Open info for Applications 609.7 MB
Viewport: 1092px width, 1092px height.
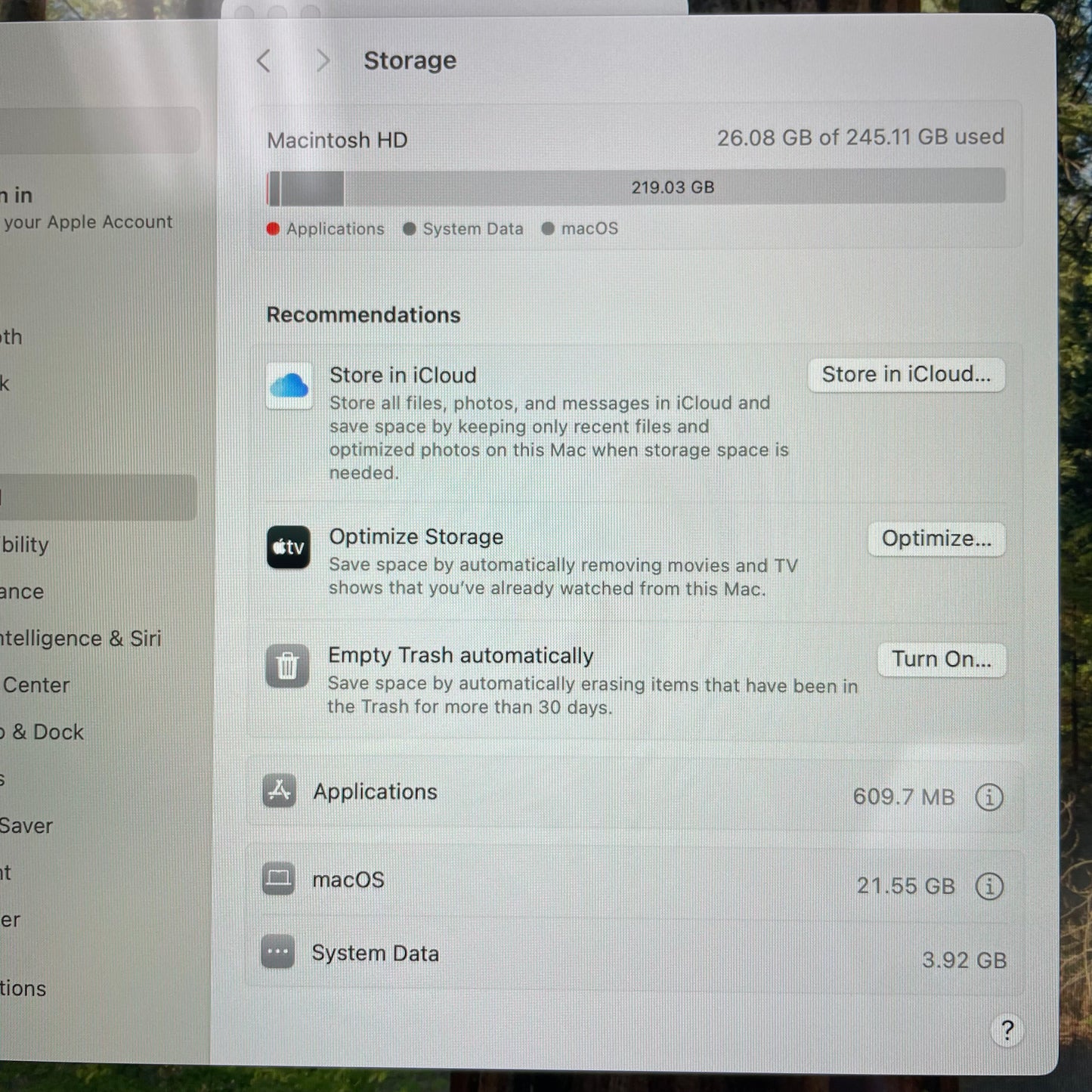click(989, 797)
